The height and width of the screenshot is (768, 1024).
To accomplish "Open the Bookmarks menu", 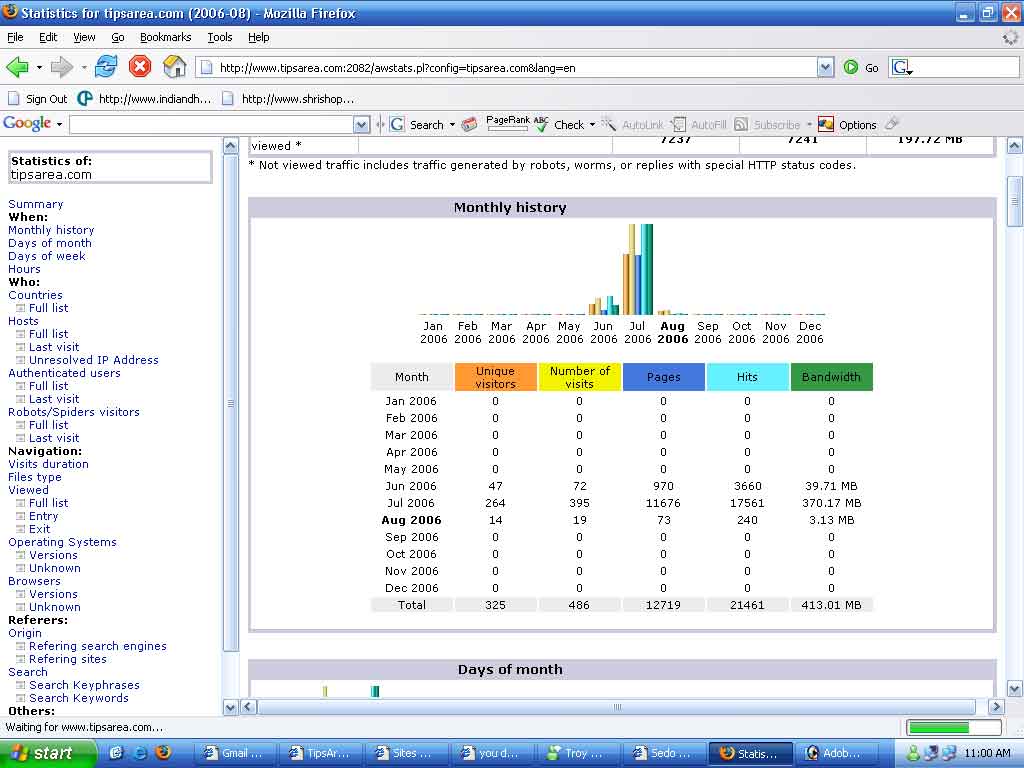I will click(165, 37).
